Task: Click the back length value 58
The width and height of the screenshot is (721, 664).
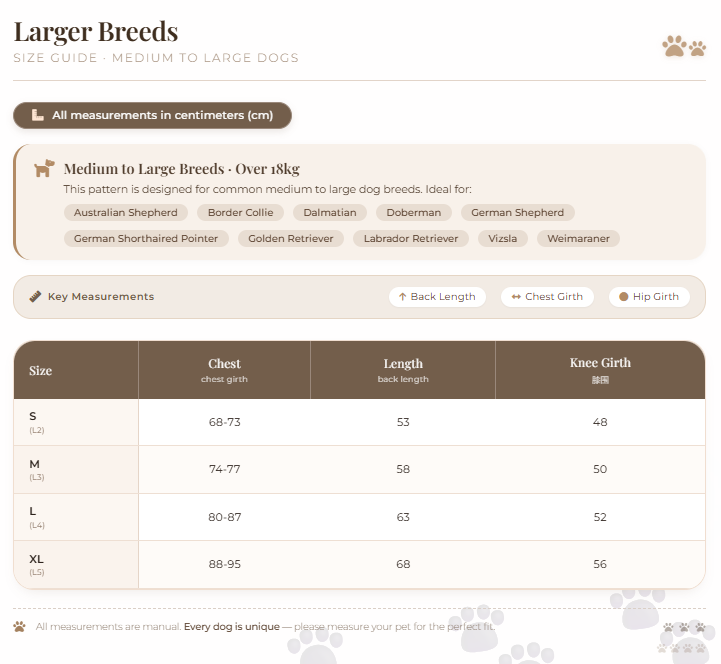Action: point(403,469)
